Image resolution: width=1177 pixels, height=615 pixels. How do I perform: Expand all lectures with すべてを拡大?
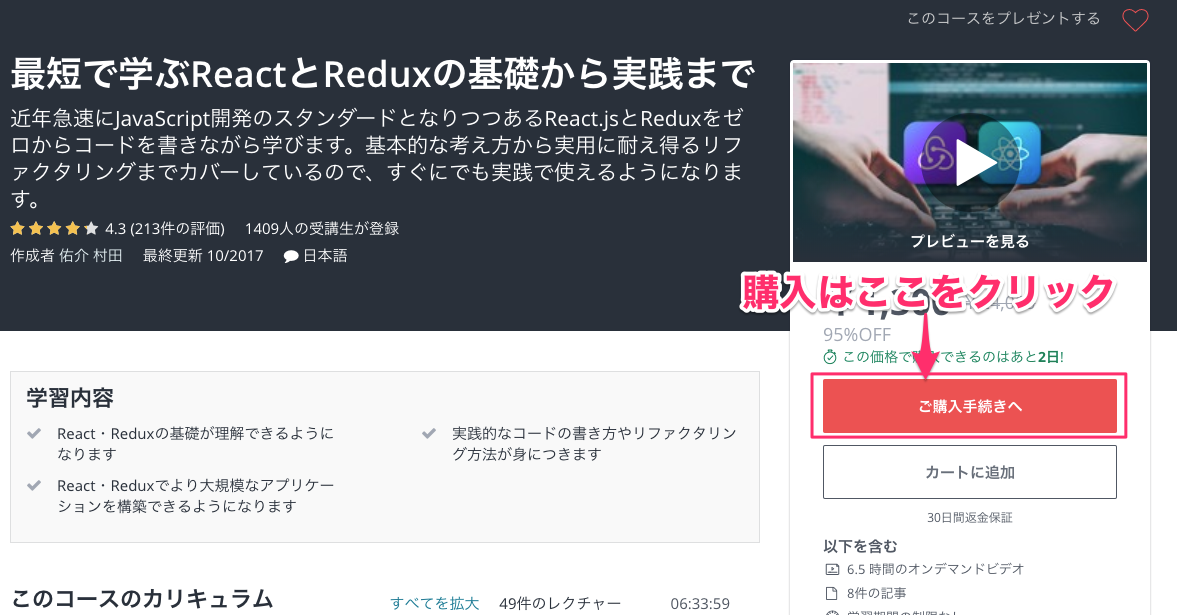coord(435,603)
